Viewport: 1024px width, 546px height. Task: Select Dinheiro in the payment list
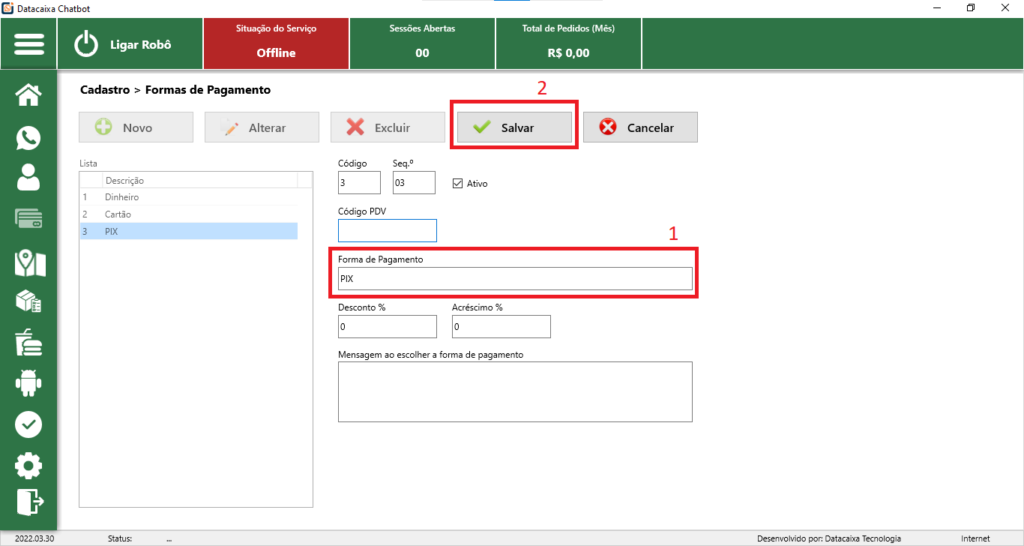pyautogui.click(x=122, y=197)
